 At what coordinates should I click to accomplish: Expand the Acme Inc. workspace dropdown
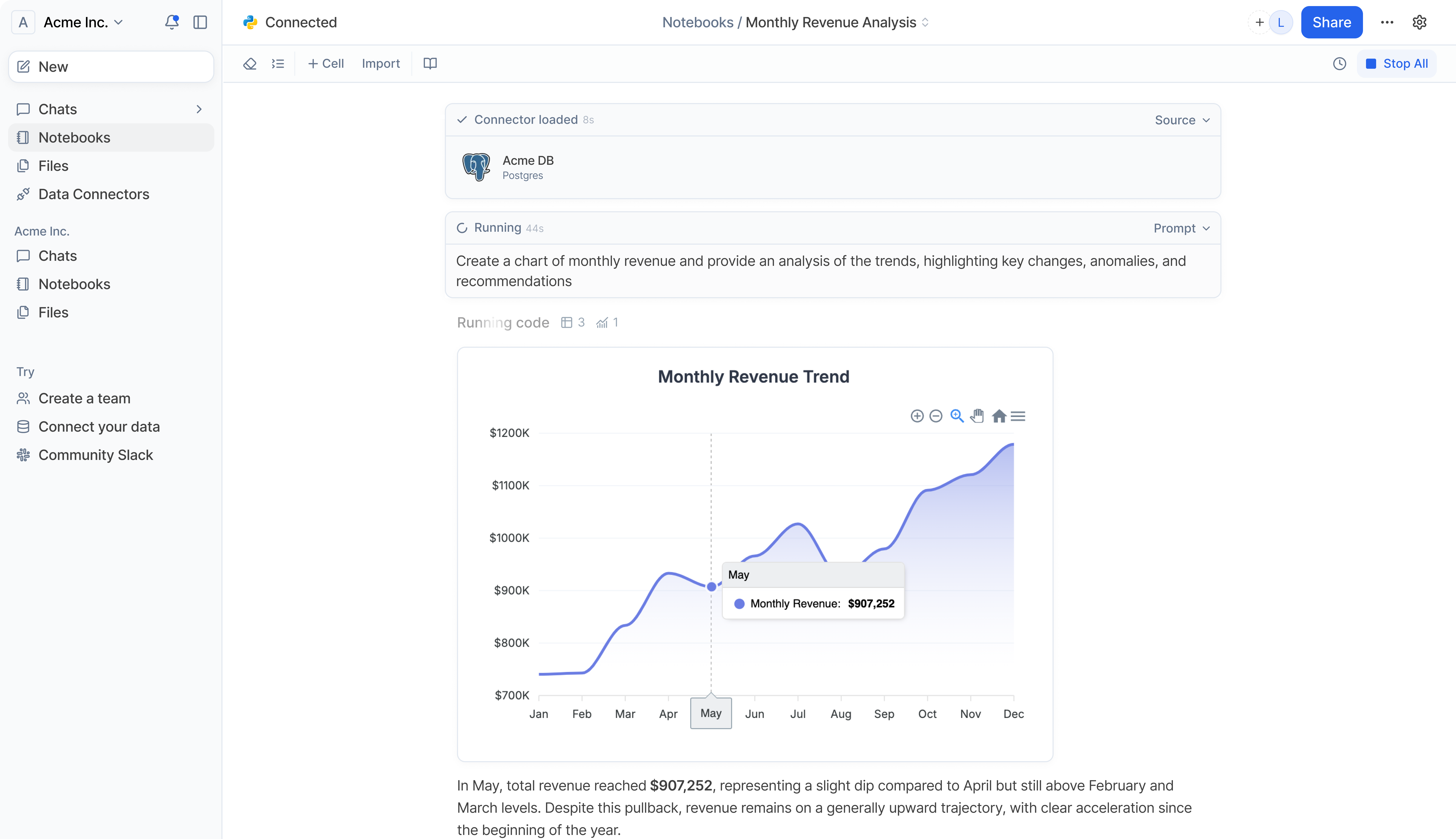click(84, 22)
